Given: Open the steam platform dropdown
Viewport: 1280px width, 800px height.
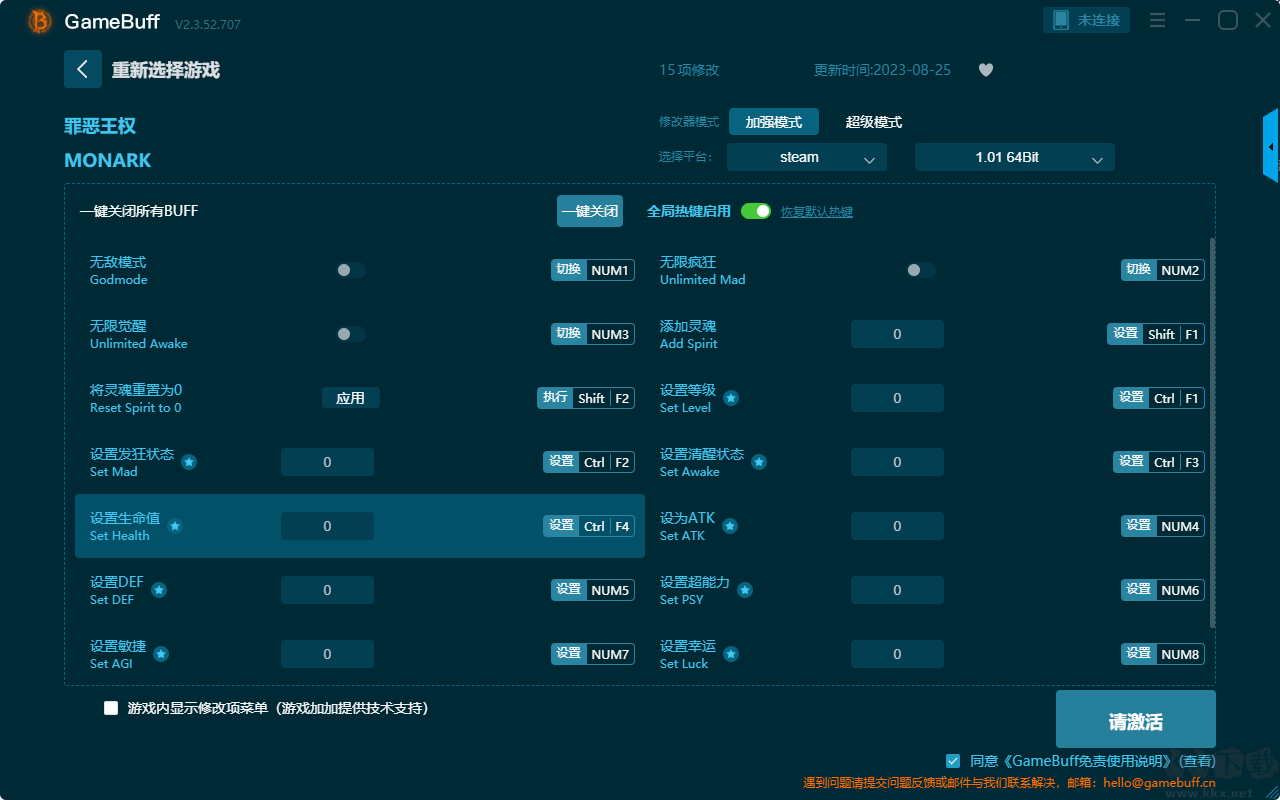Looking at the screenshot, I should tap(807, 157).
